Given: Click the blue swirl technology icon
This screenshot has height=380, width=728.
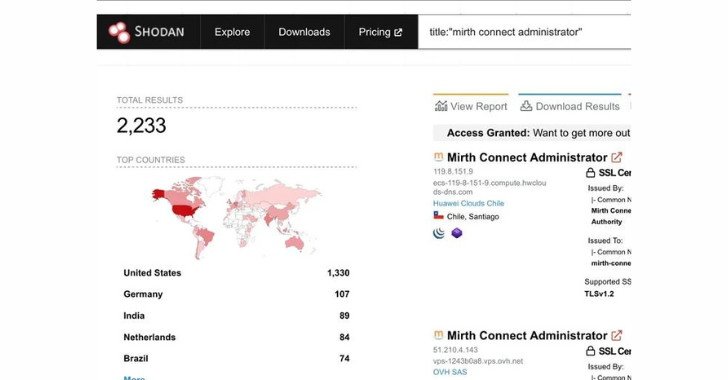Looking at the screenshot, I should [x=439, y=233].
